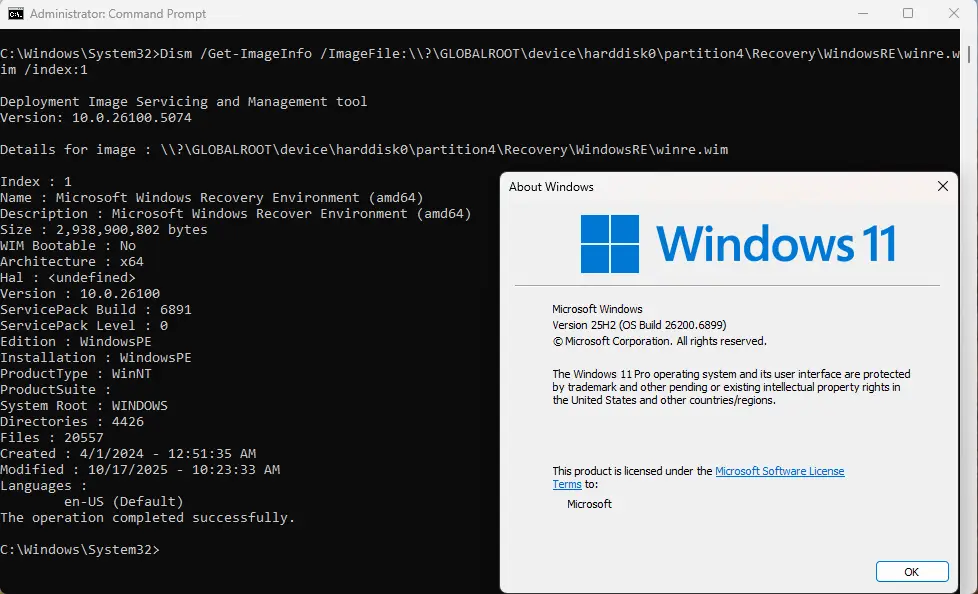Click the 'Hal : <undefined>' line
This screenshot has width=978, height=594.
click(x=67, y=278)
